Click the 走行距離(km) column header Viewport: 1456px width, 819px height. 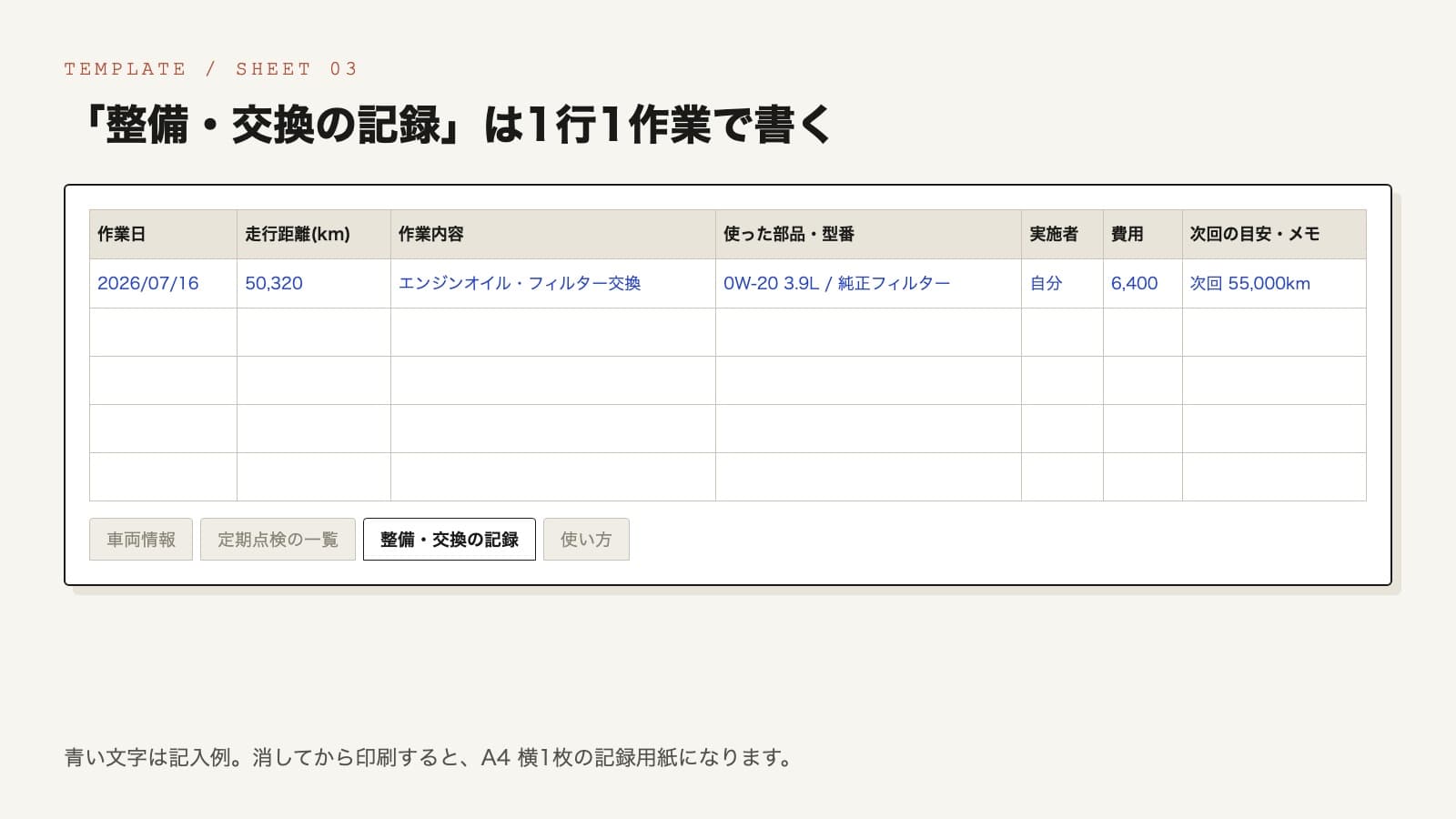[314, 235]
